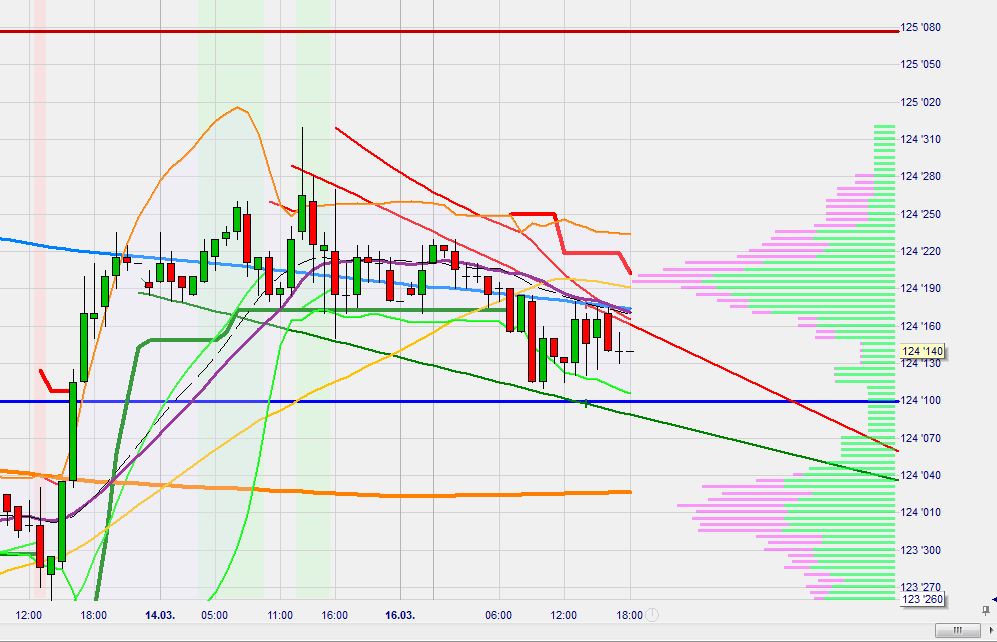This screenshot has width=997, height=642.
Task: Click the 06:00 time axis label
Action: point(498,615)
